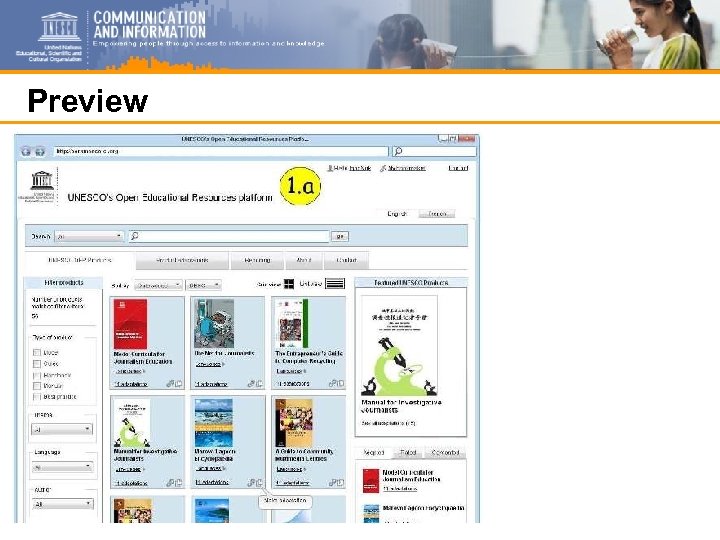The width and height of the screenshot is (720, 540).
Task: Click the browser search box field
Action: (434, 151)
